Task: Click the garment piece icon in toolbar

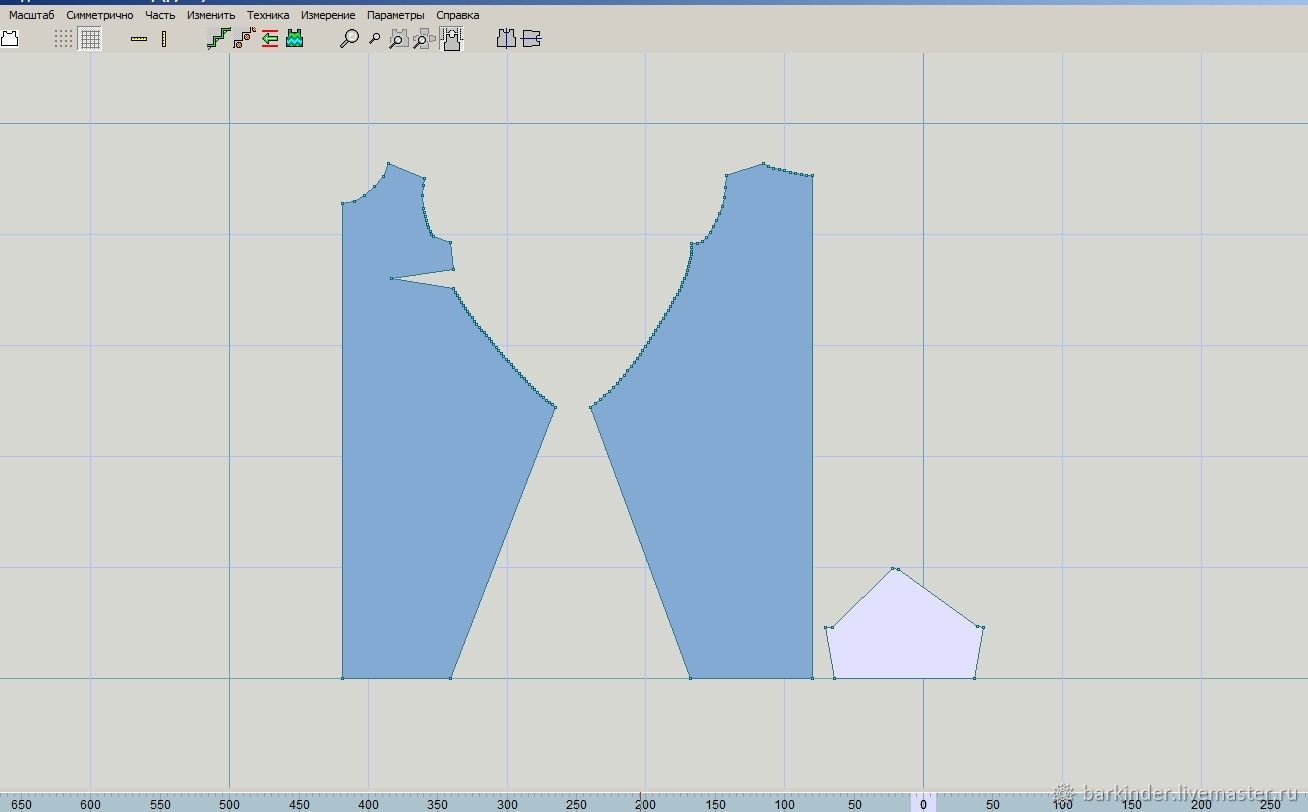Action: coord(10,39)
